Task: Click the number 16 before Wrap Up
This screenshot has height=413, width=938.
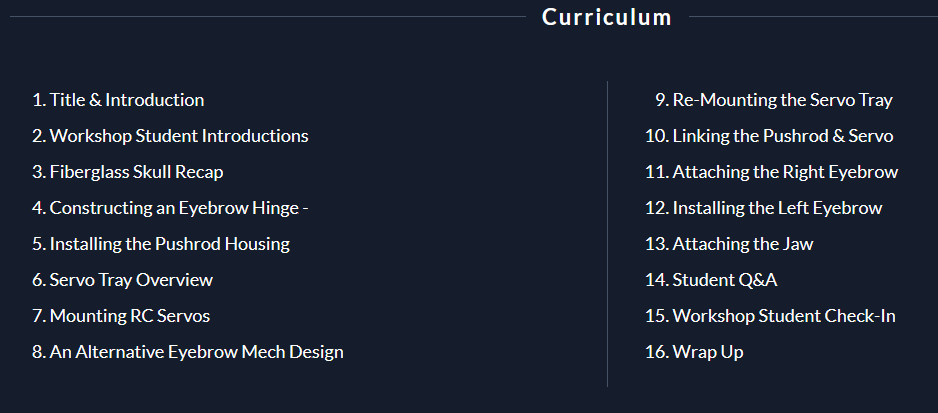Action: pyautogui.click(x=656, y=351)
